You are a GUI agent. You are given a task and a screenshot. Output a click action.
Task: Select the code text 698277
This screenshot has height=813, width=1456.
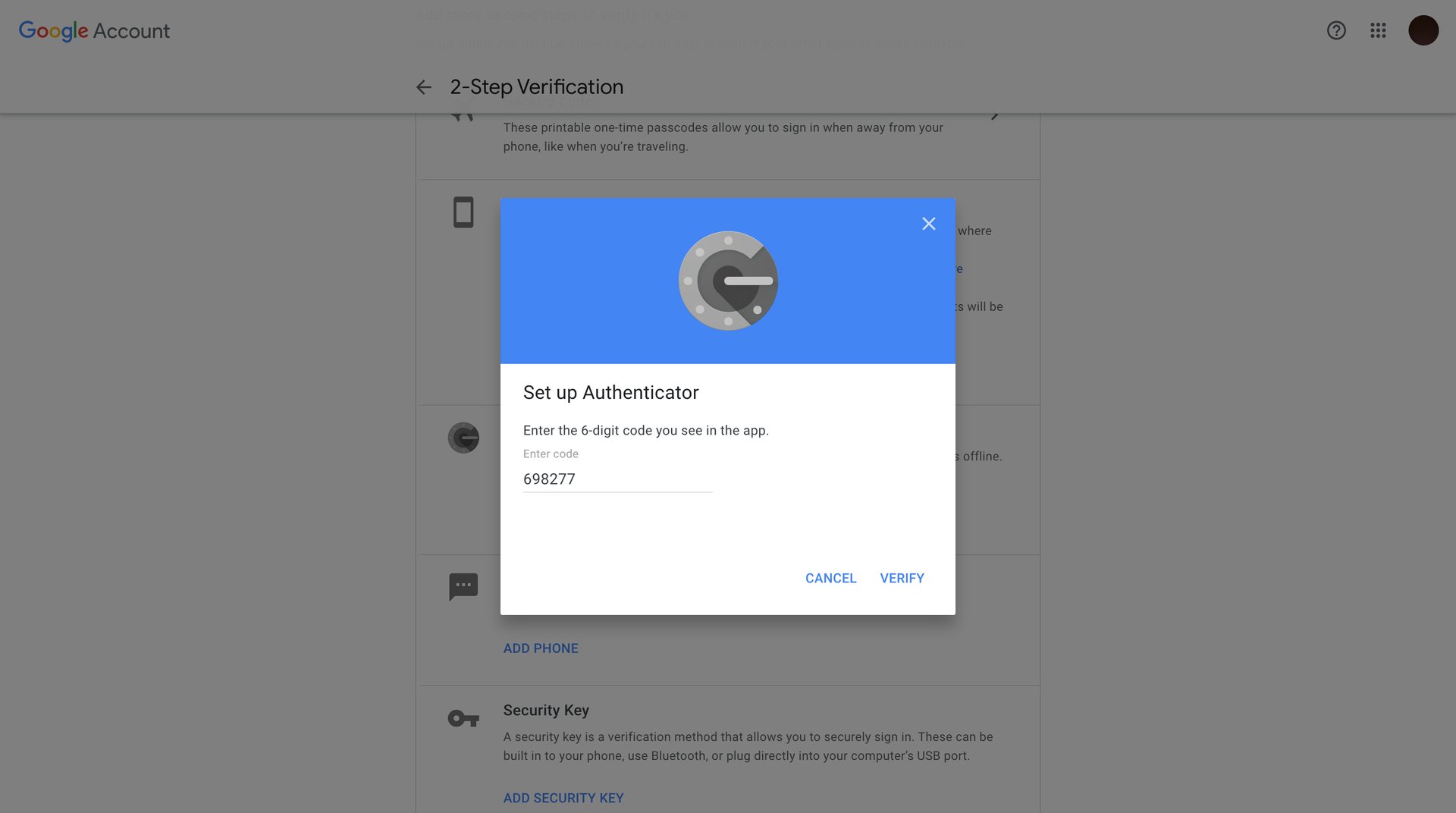pyautogui.click(x=549, y=479)
